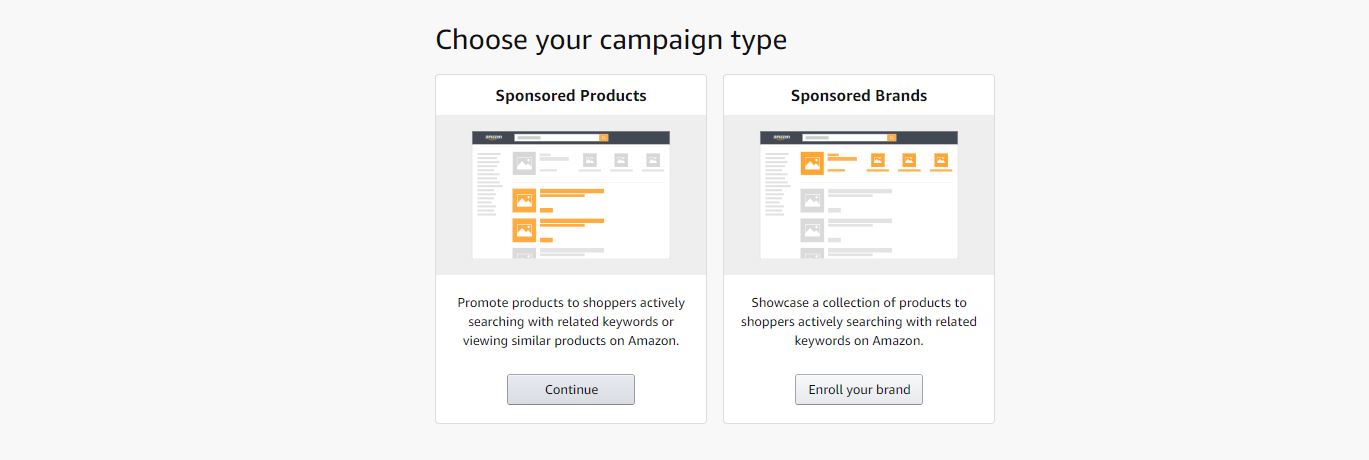Click first orange product image in Sponsored Products preview
Image resolution: width=1369 pixels, height=460 pixels.
click(x=524, y=200)
